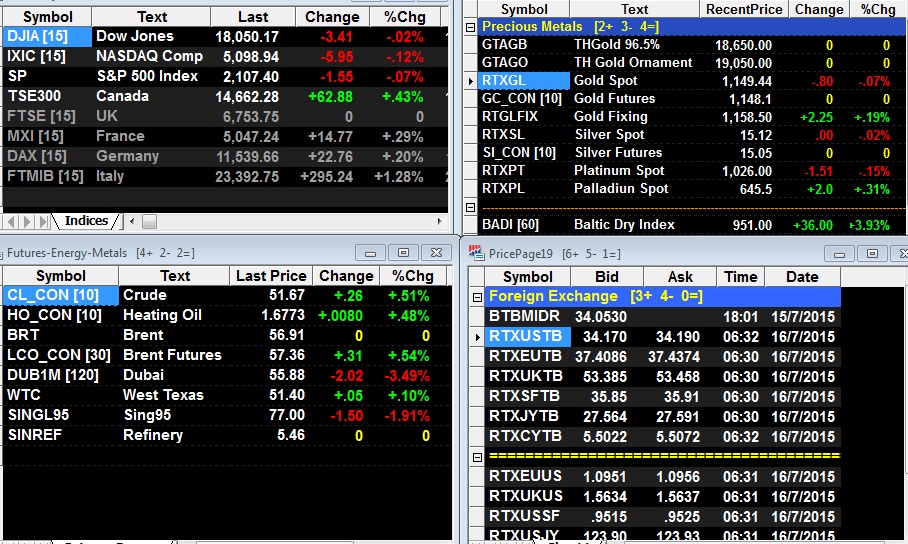Click Date column header in PricePage19

coord(803,277)
